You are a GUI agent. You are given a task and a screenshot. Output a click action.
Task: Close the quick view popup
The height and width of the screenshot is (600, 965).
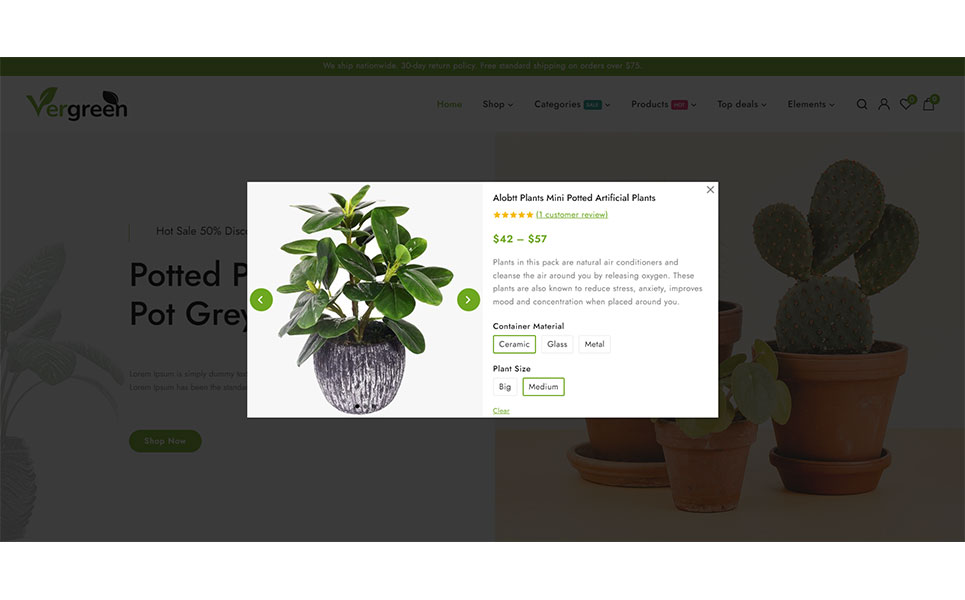710,190
